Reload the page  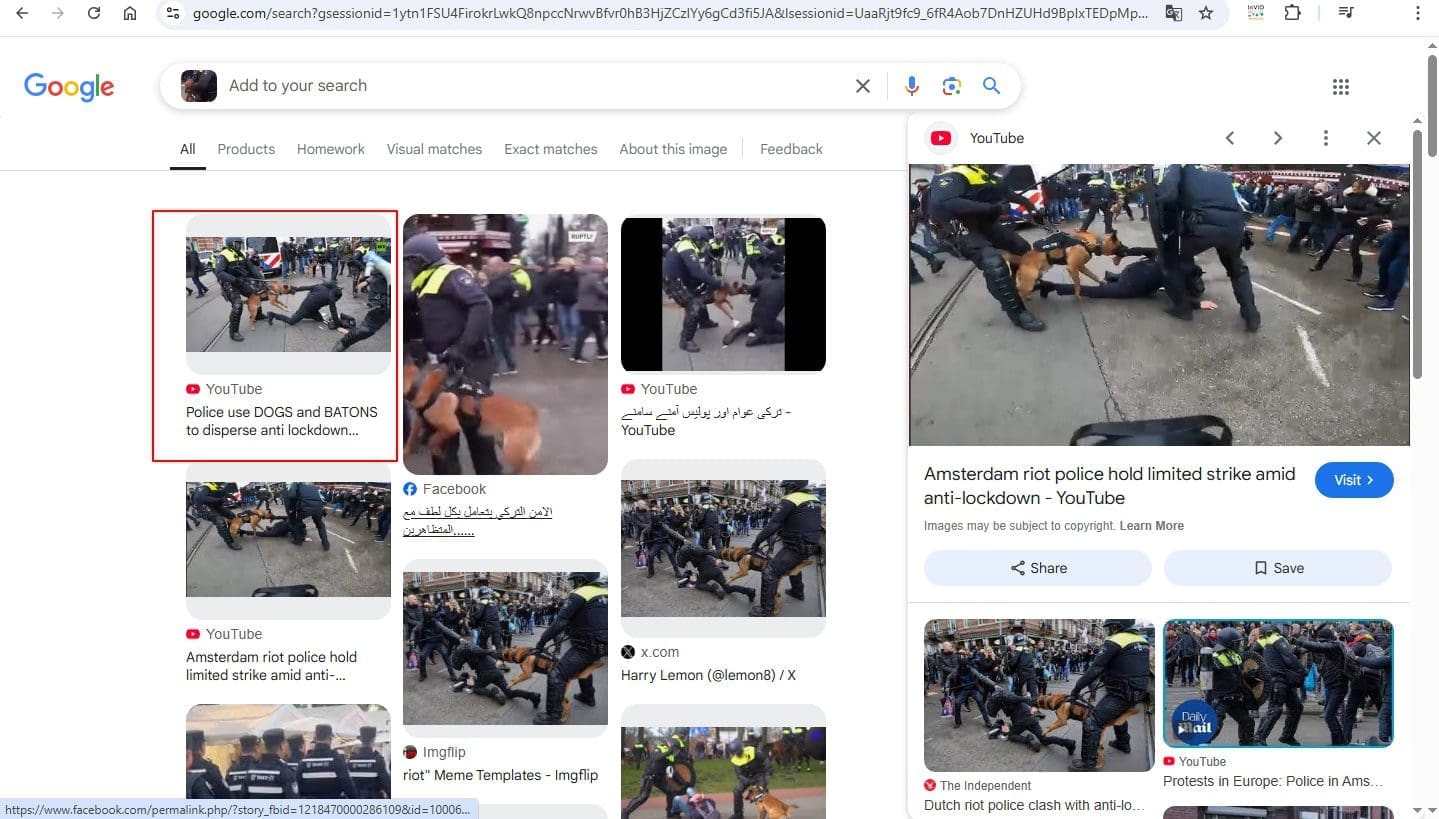(94, 14)
